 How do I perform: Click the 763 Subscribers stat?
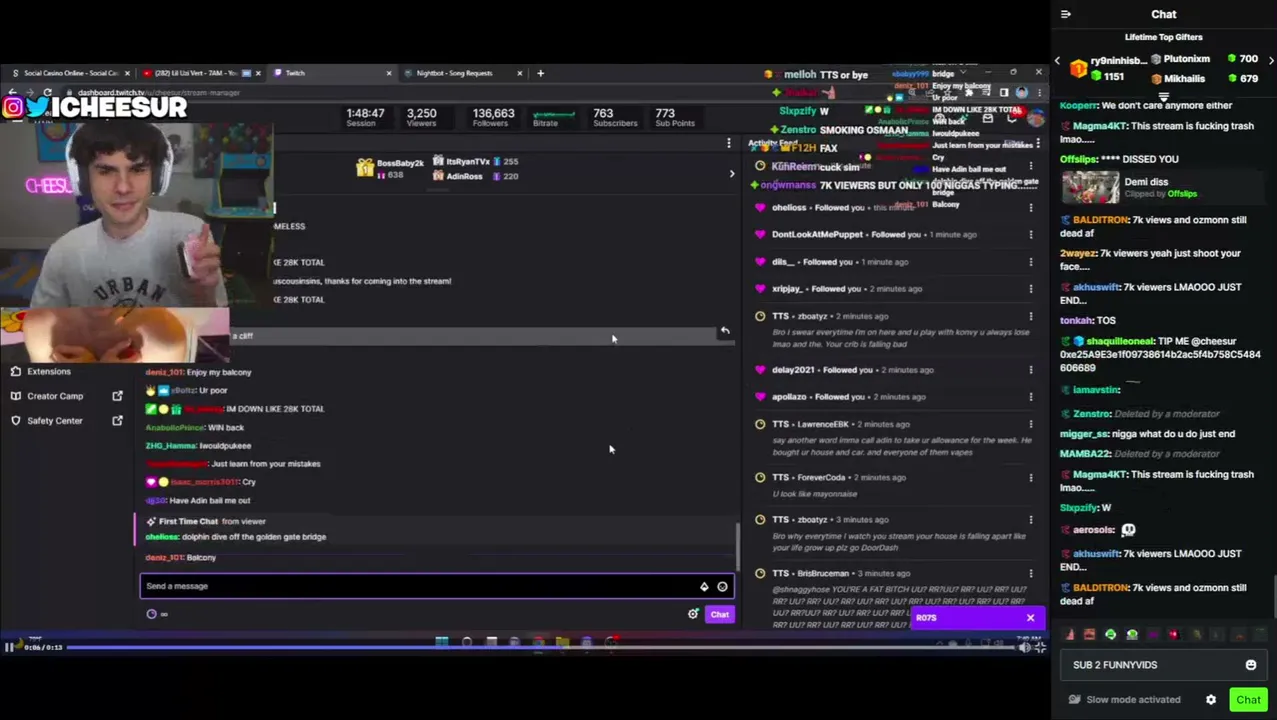tap(614, 117)
